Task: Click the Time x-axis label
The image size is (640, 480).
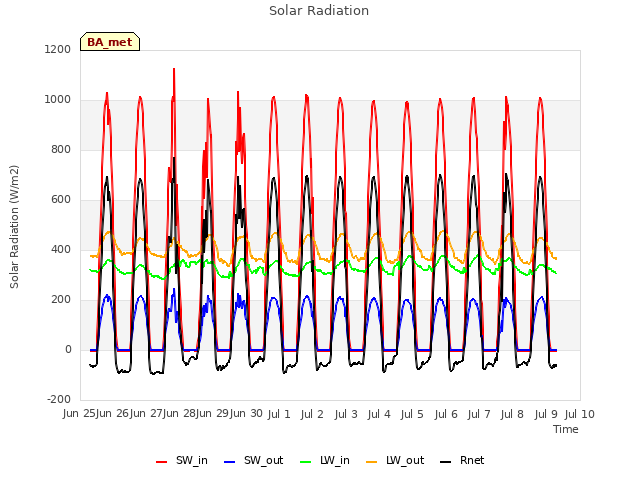Action: 566,429
